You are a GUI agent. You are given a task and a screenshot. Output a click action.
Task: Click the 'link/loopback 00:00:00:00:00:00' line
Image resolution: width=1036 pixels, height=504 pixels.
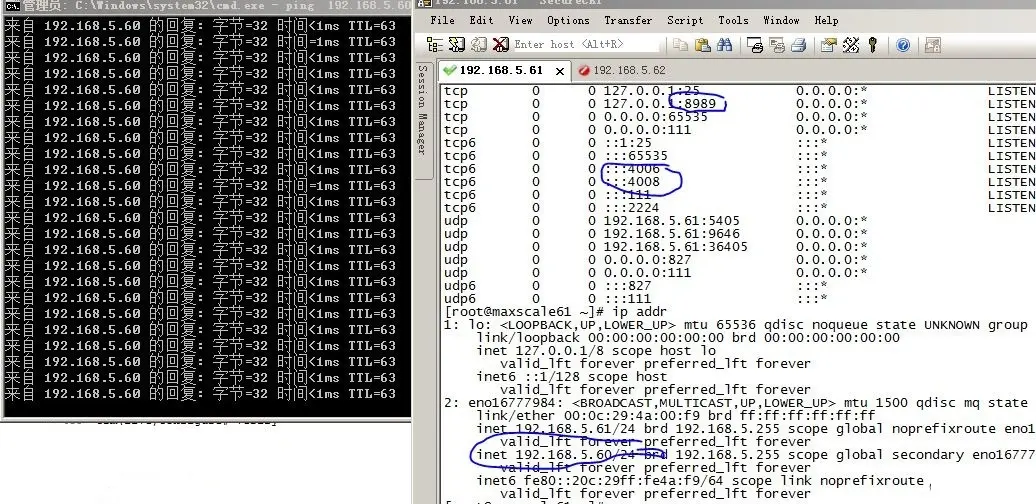688,338
